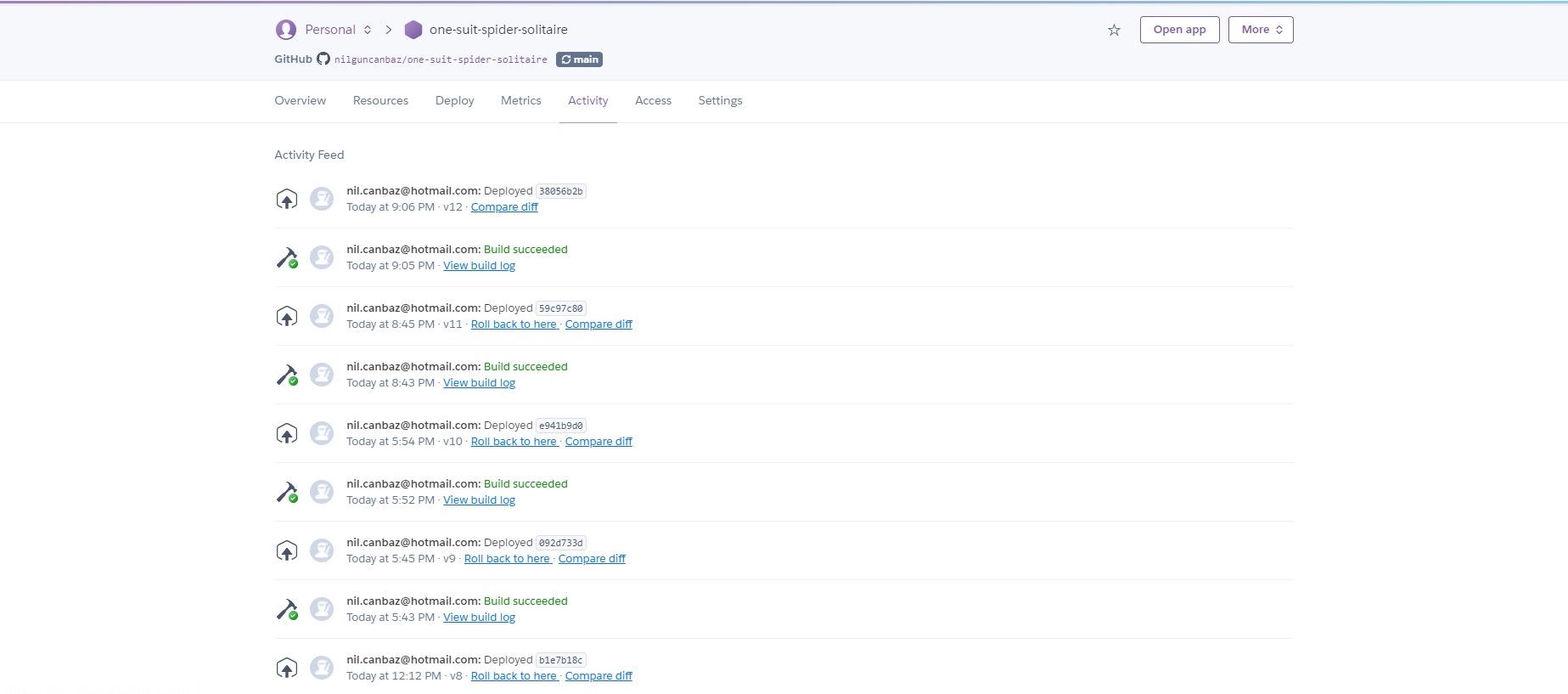Click the build hammer icon at 9:05 PM
The height and width of the screenshot is (694, 1568).
[287, 257]
